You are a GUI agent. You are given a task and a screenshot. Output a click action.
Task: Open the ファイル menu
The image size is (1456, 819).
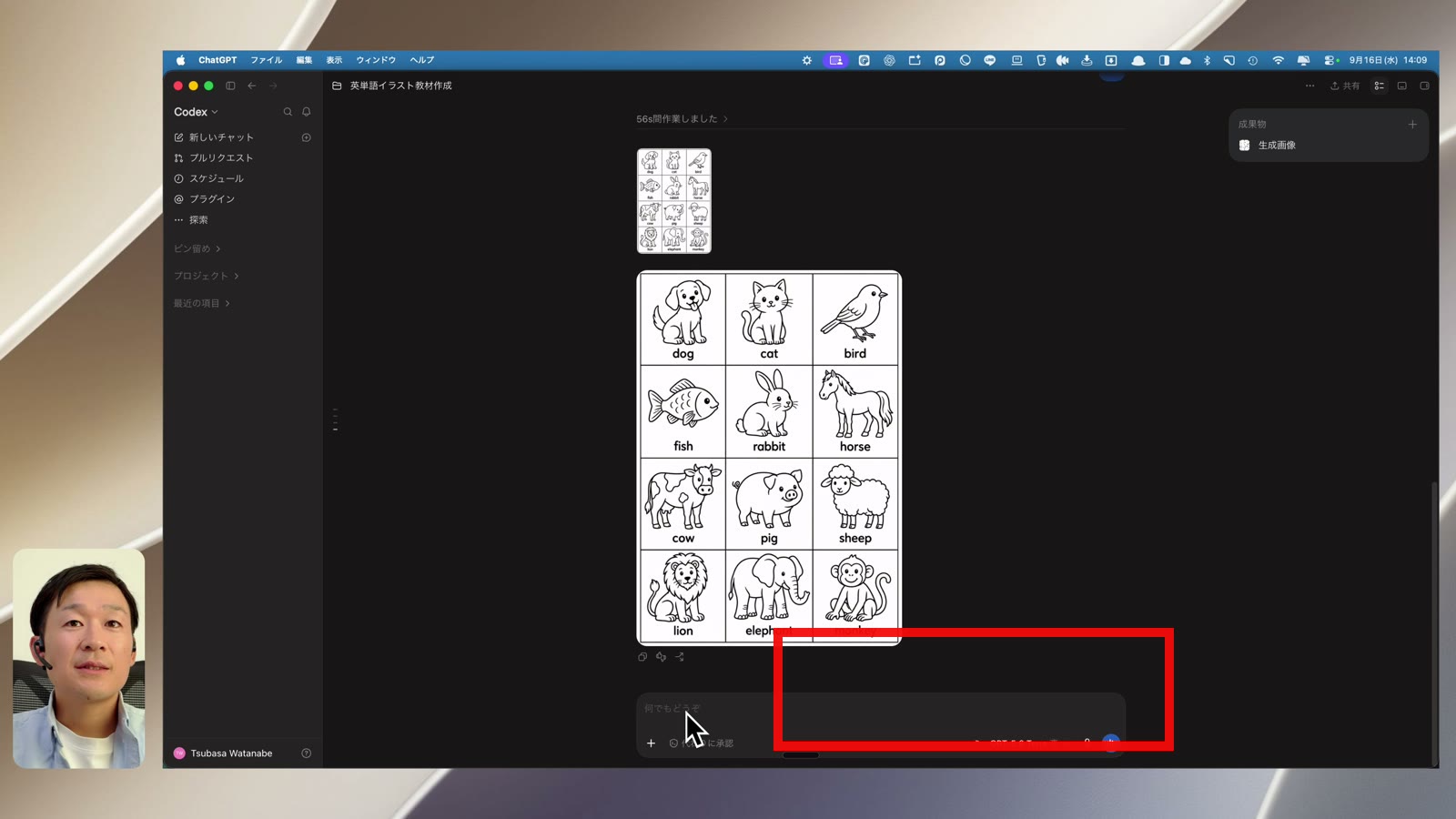coord(267,60)
